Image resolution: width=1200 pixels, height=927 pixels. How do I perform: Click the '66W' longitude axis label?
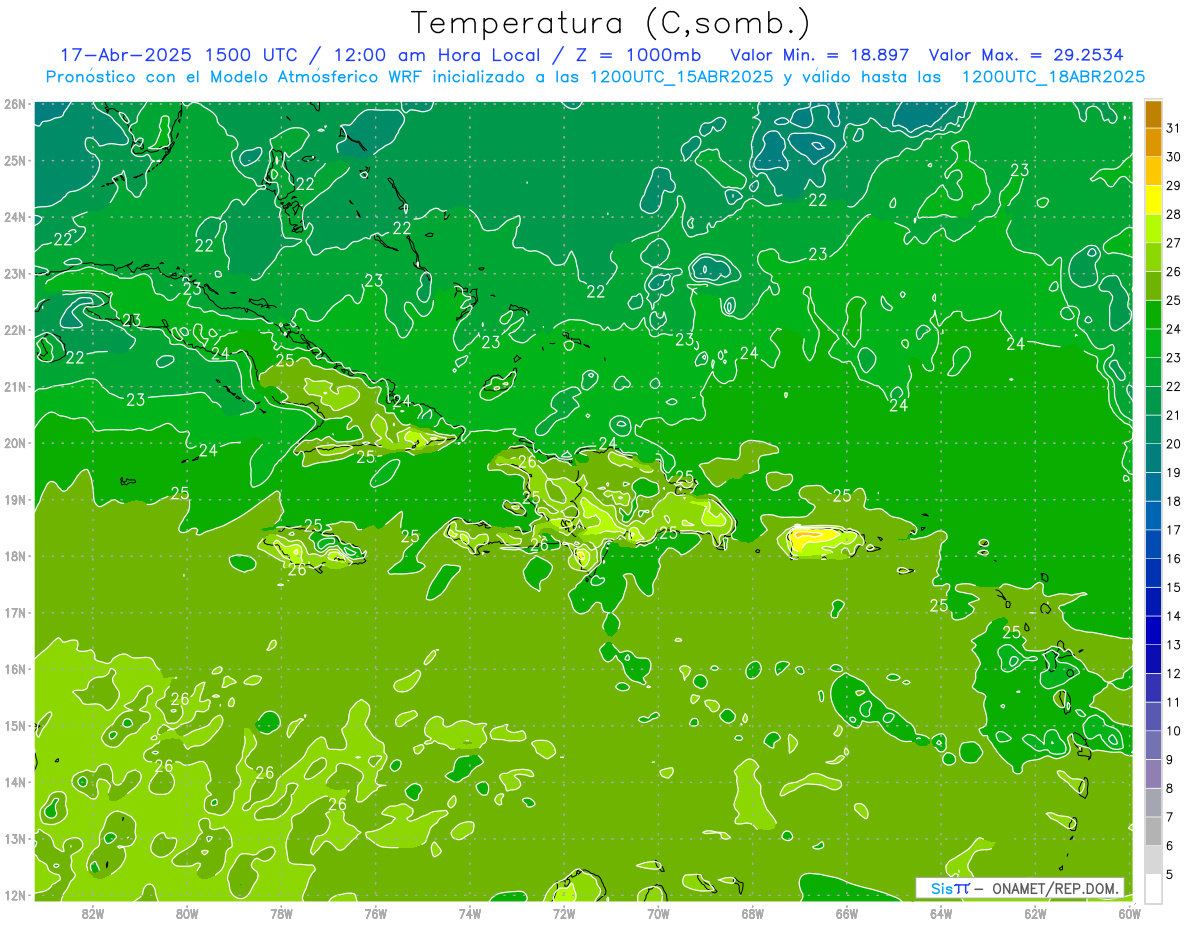click(x=847, y=913)
